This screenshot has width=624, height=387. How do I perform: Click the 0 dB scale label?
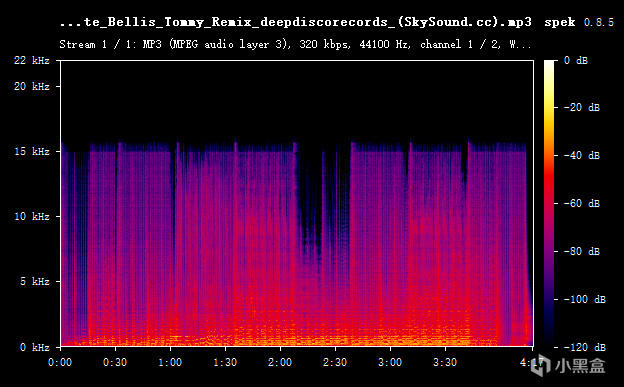point(576,61)
